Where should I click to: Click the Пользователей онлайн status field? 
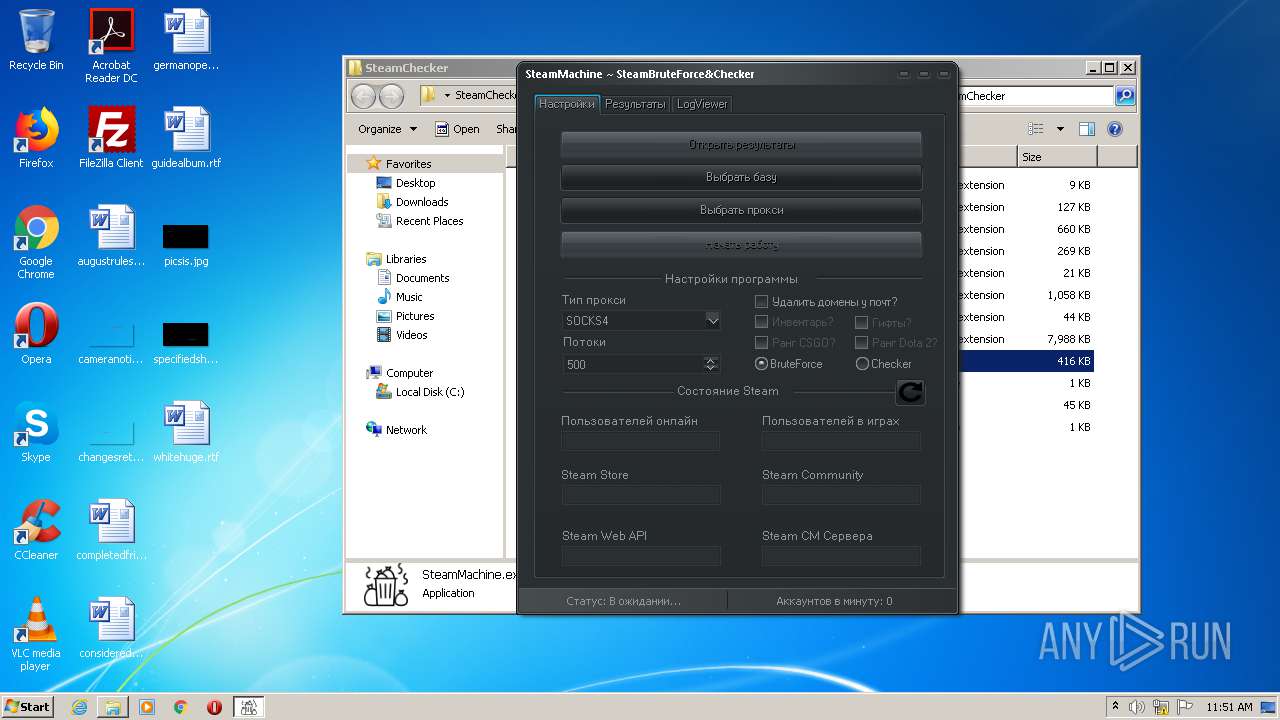(641, 441)
